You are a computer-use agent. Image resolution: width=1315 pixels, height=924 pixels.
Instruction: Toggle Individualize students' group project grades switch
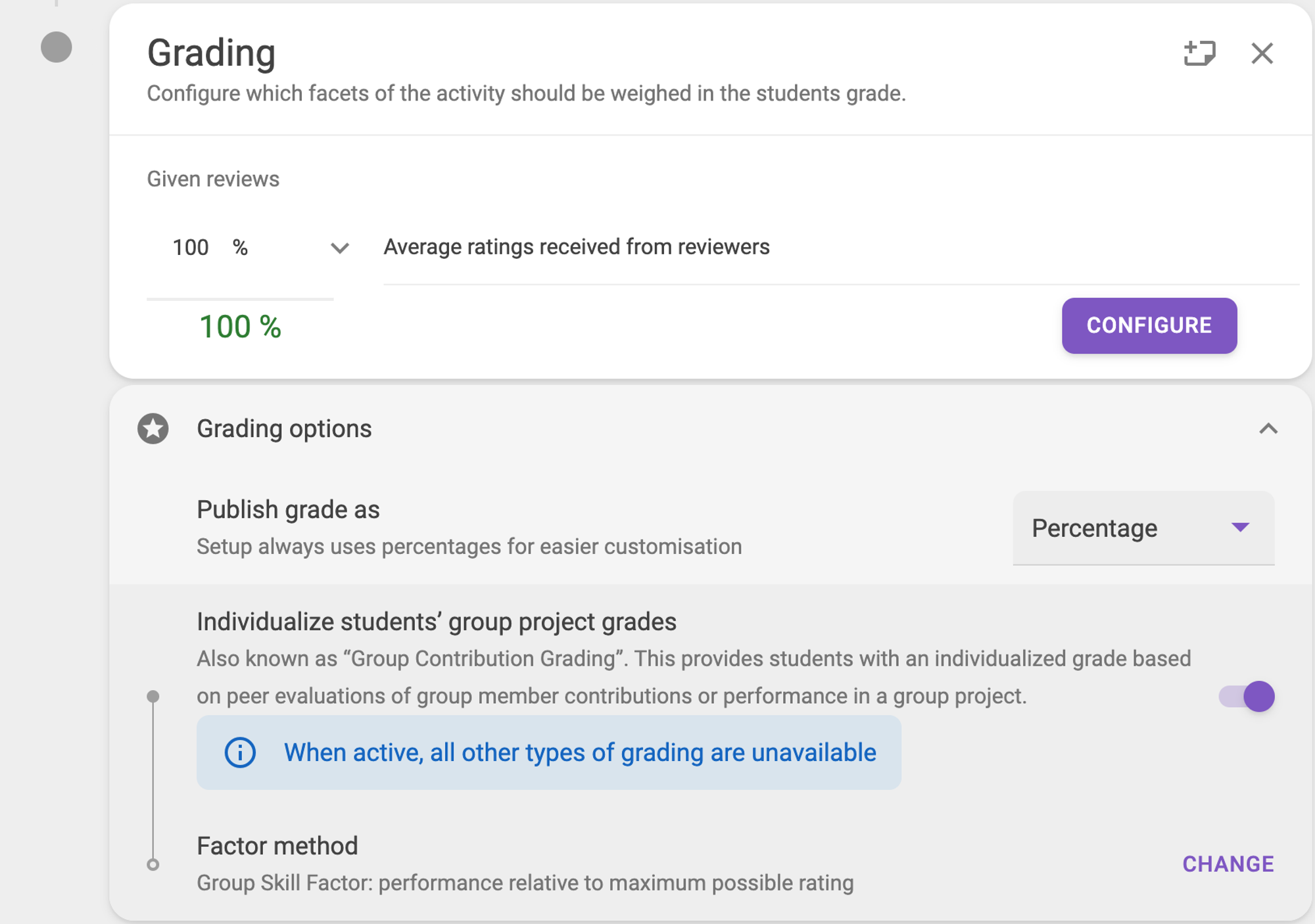1247,696
